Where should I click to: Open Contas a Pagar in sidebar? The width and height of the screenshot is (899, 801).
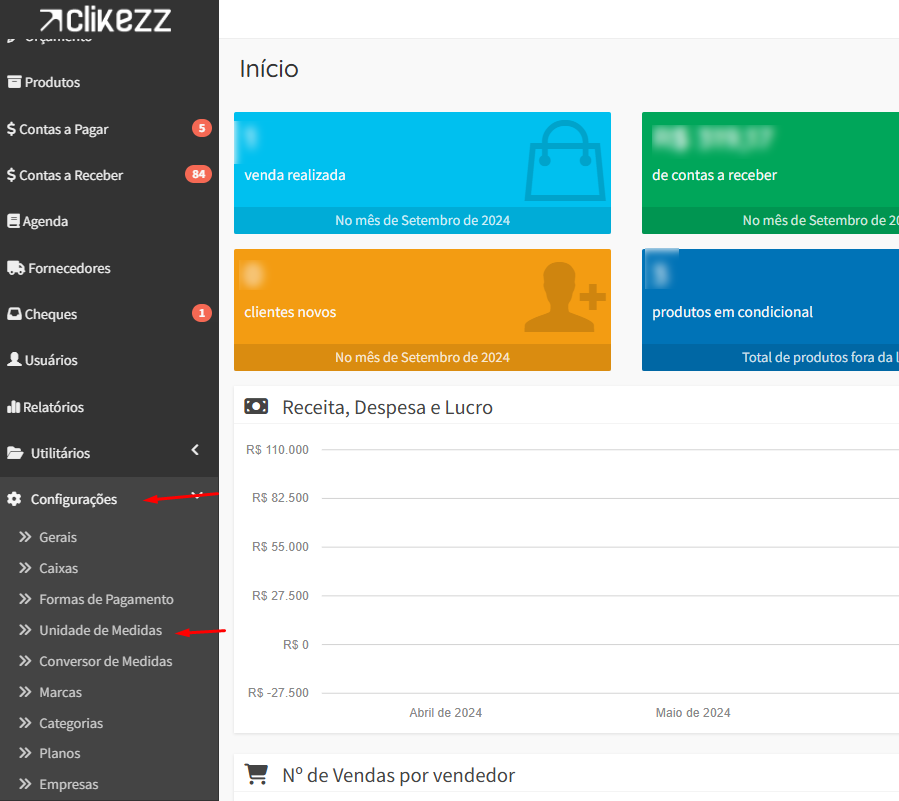coord(63,129)
